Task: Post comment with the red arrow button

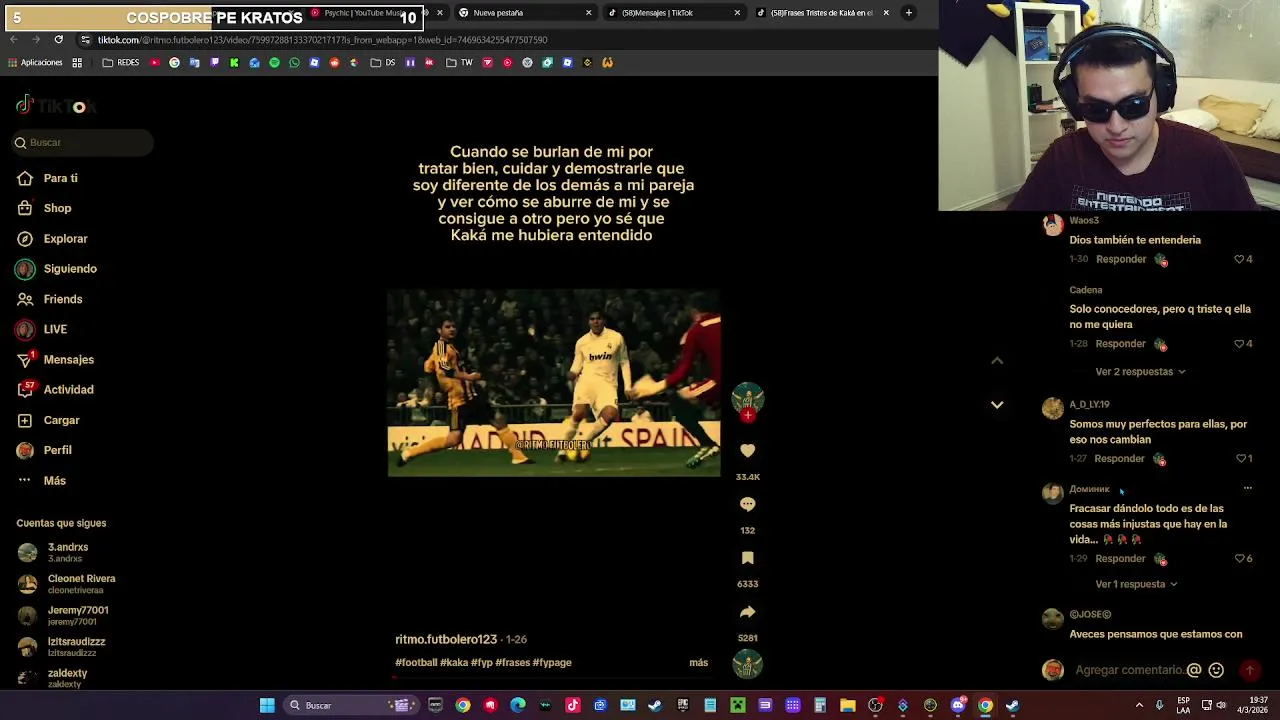Action: pyautogui.click(x=1249, y=671)
